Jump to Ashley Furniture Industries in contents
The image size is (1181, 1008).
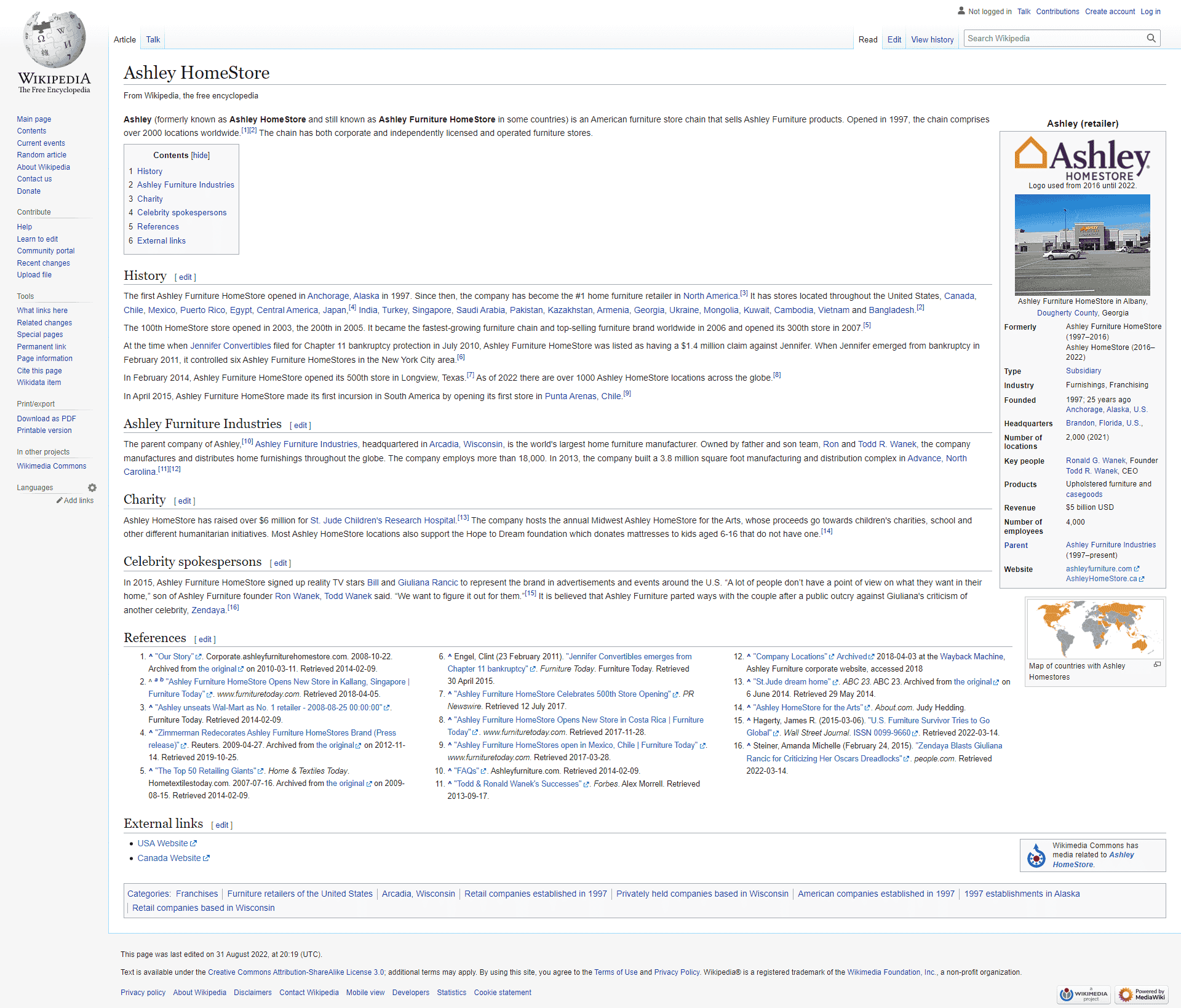click(x=185, y=185)
